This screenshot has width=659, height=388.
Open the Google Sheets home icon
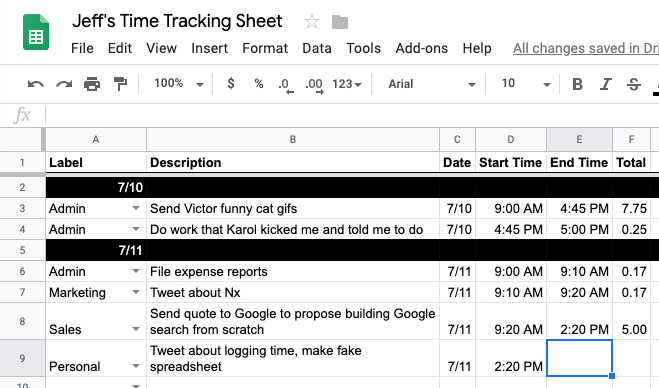click(x=36, y=32)
